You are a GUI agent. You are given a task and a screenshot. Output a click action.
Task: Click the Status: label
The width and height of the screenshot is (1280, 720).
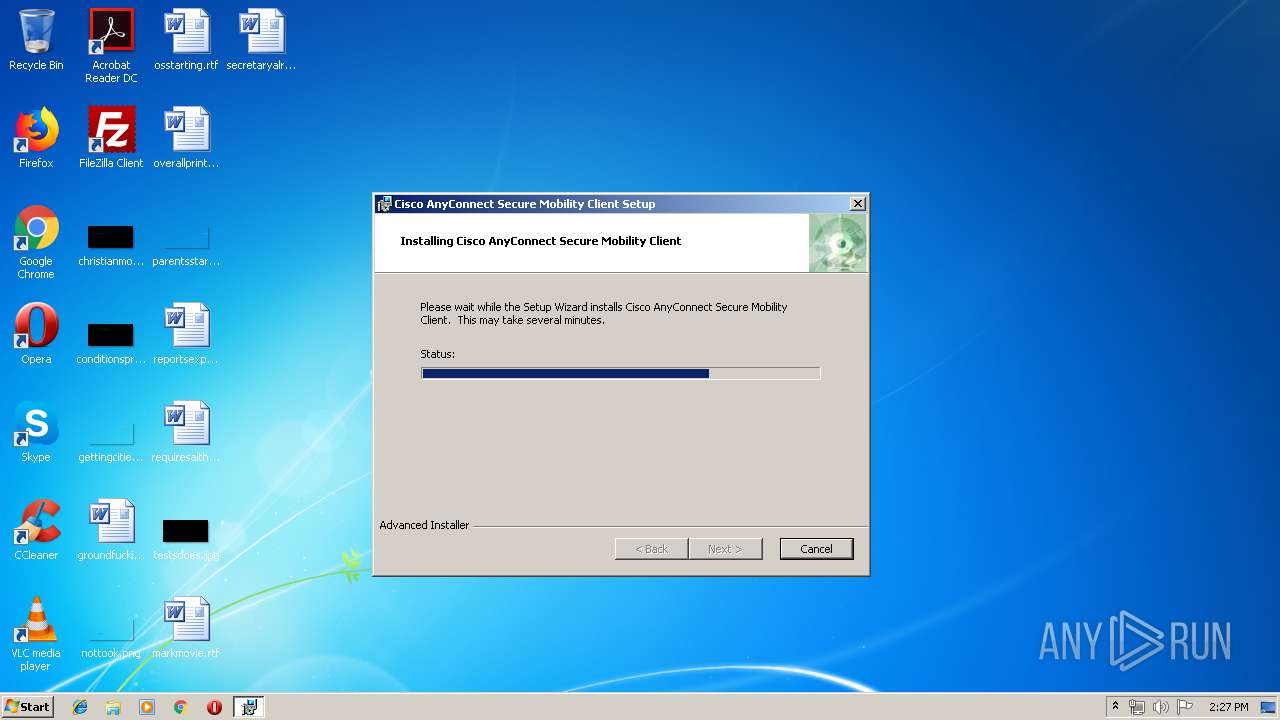point(437,354)
